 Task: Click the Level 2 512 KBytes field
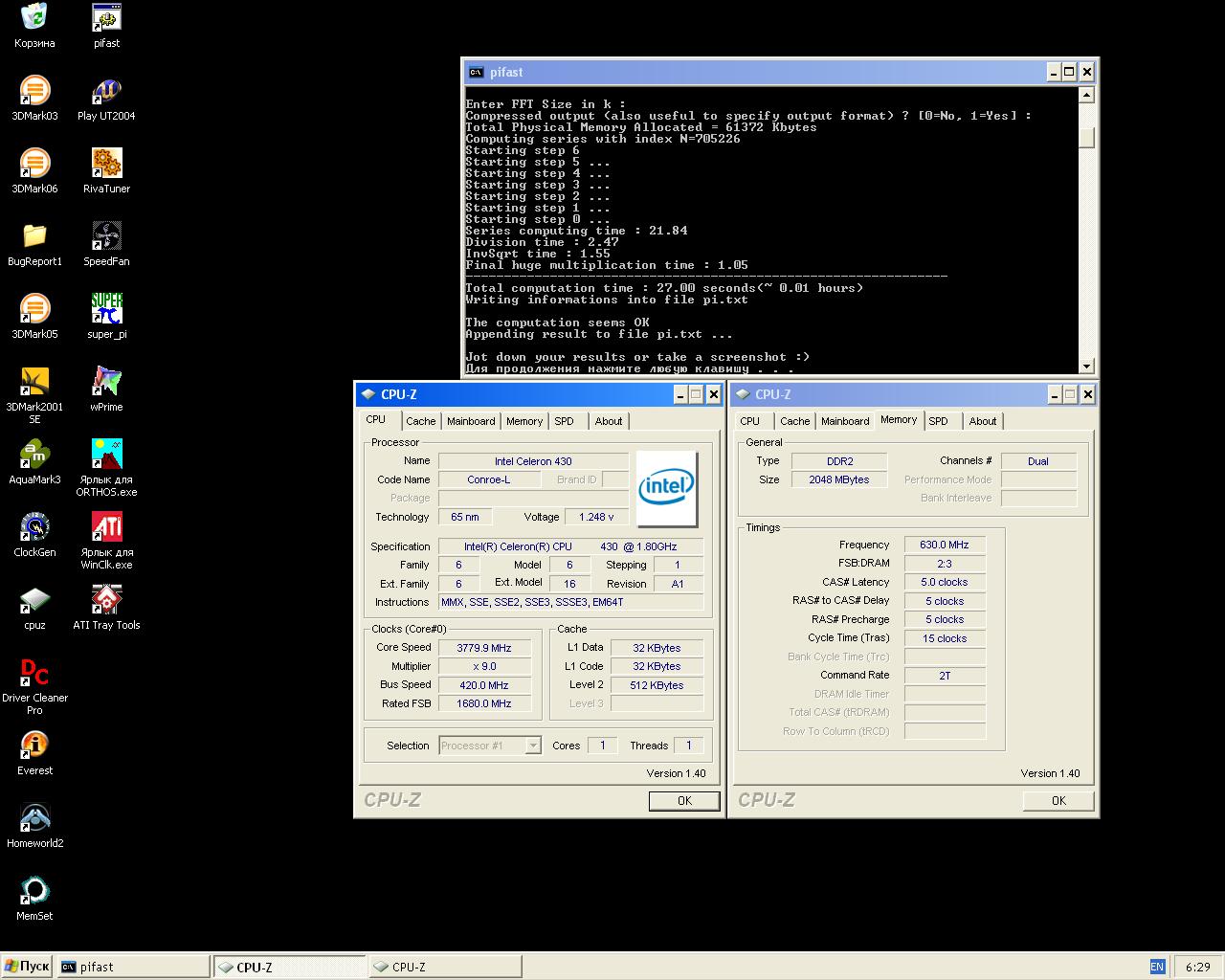657,685
